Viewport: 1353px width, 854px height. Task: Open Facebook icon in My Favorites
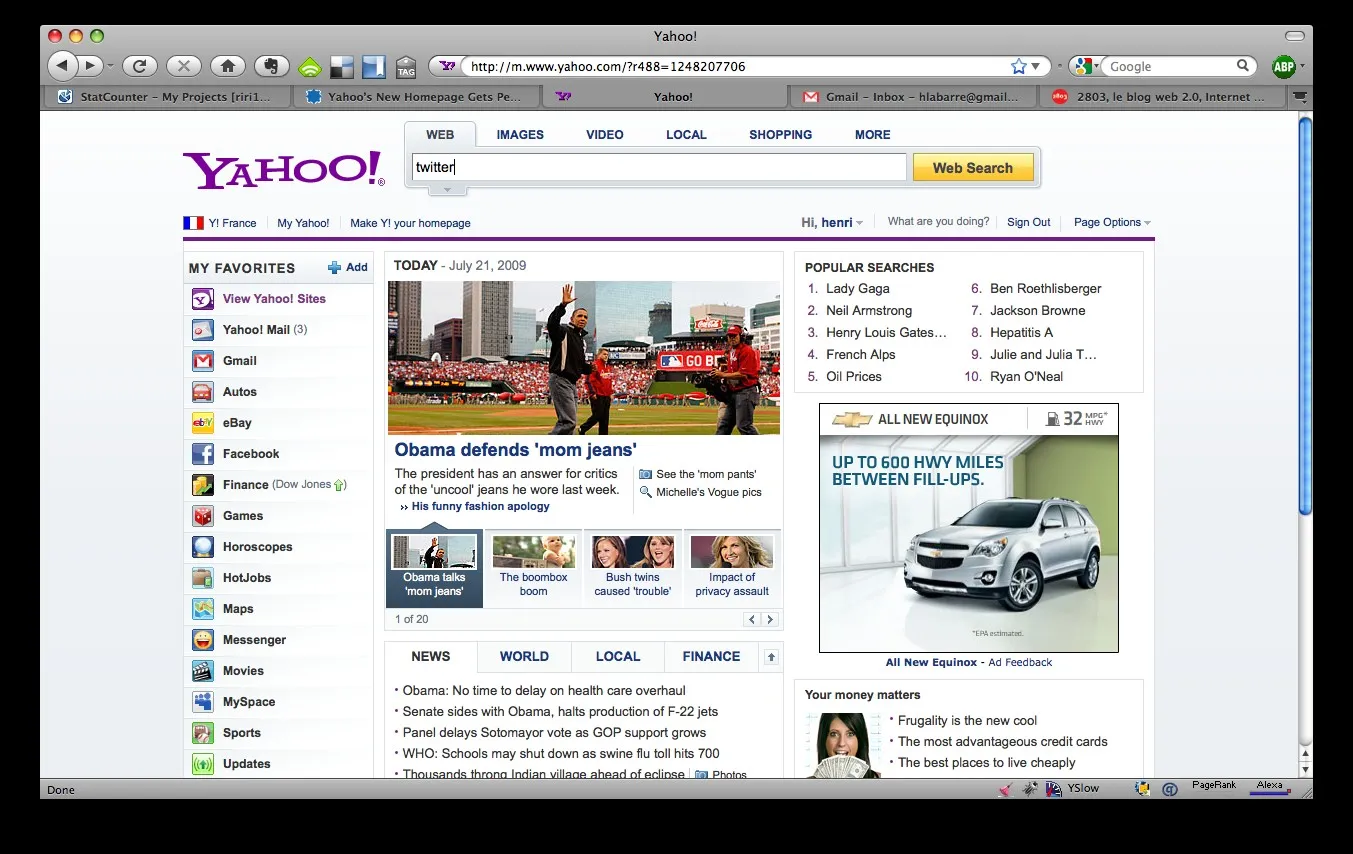tap(203, 454)
